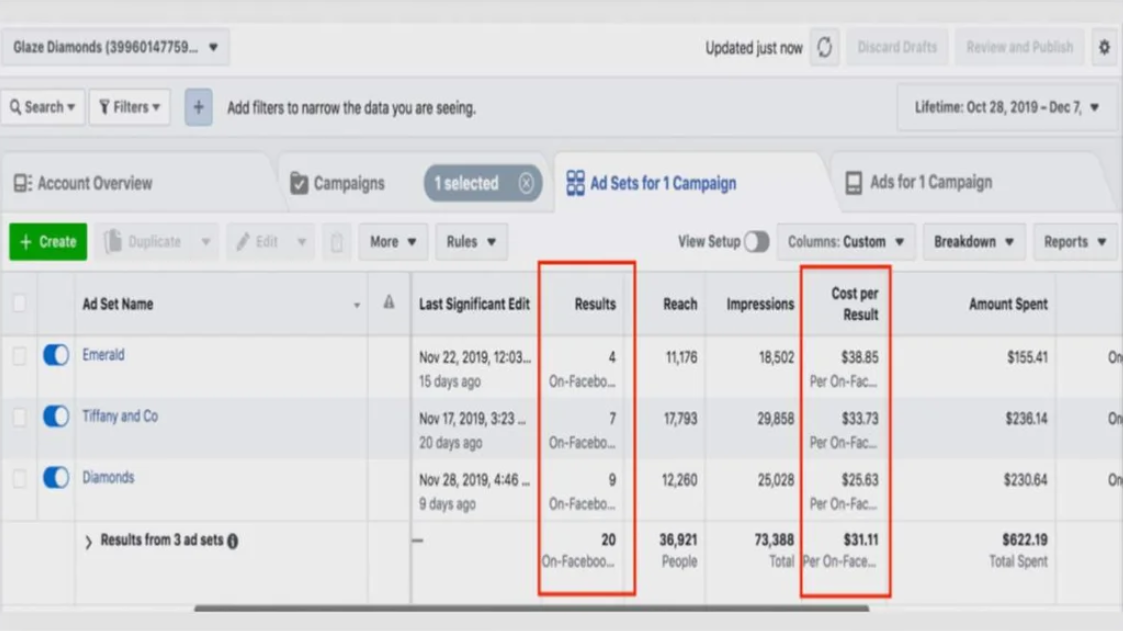Clear the 1 selected campaign filter
This screenshot has height=631, width=1123.
tap(526, 183)
